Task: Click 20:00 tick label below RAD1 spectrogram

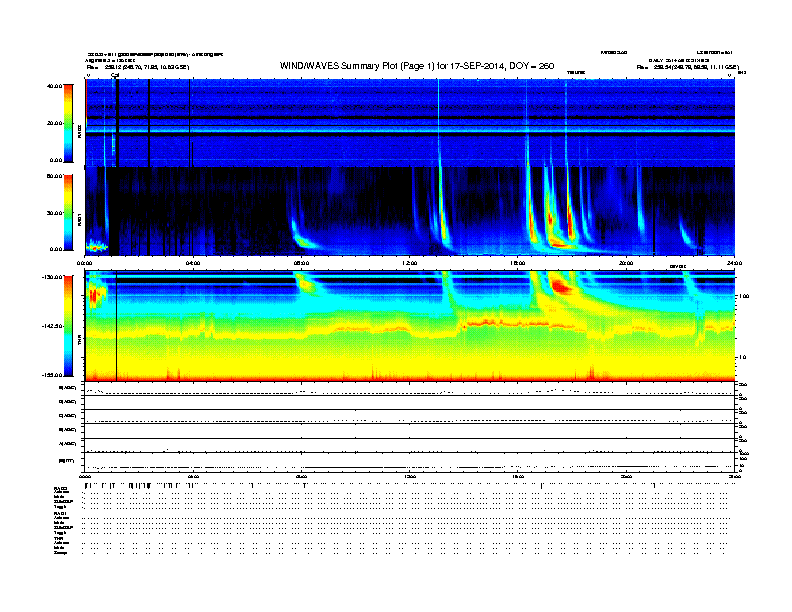Action: pos(626,263)
